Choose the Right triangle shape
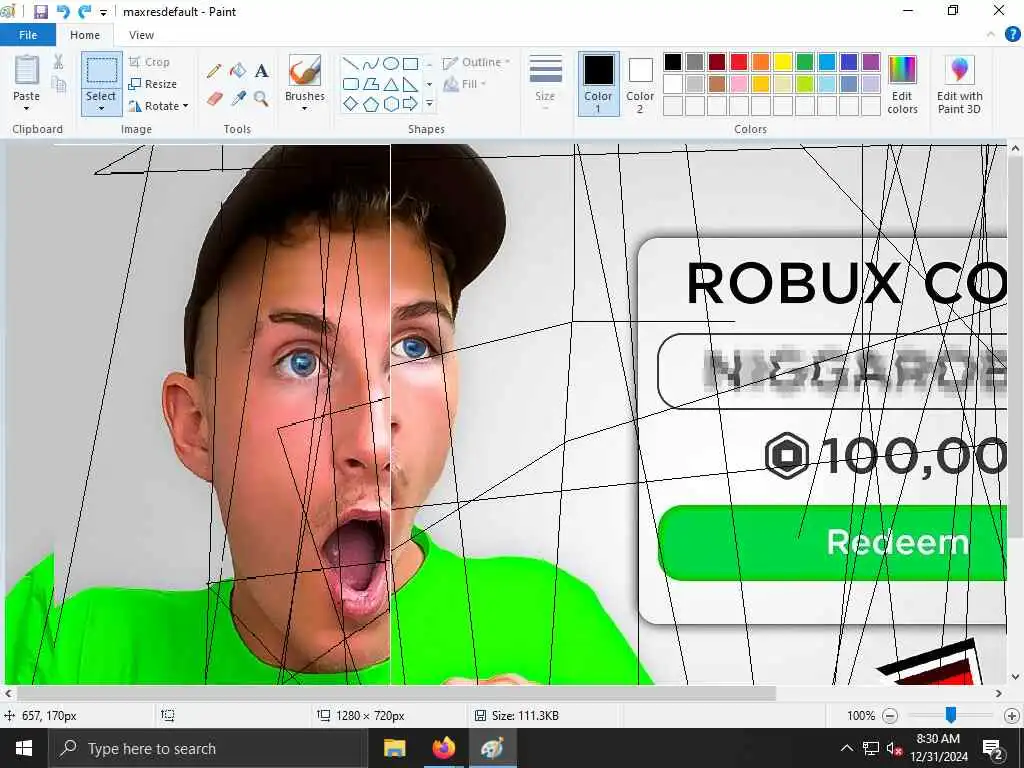 tap(410, 84)
